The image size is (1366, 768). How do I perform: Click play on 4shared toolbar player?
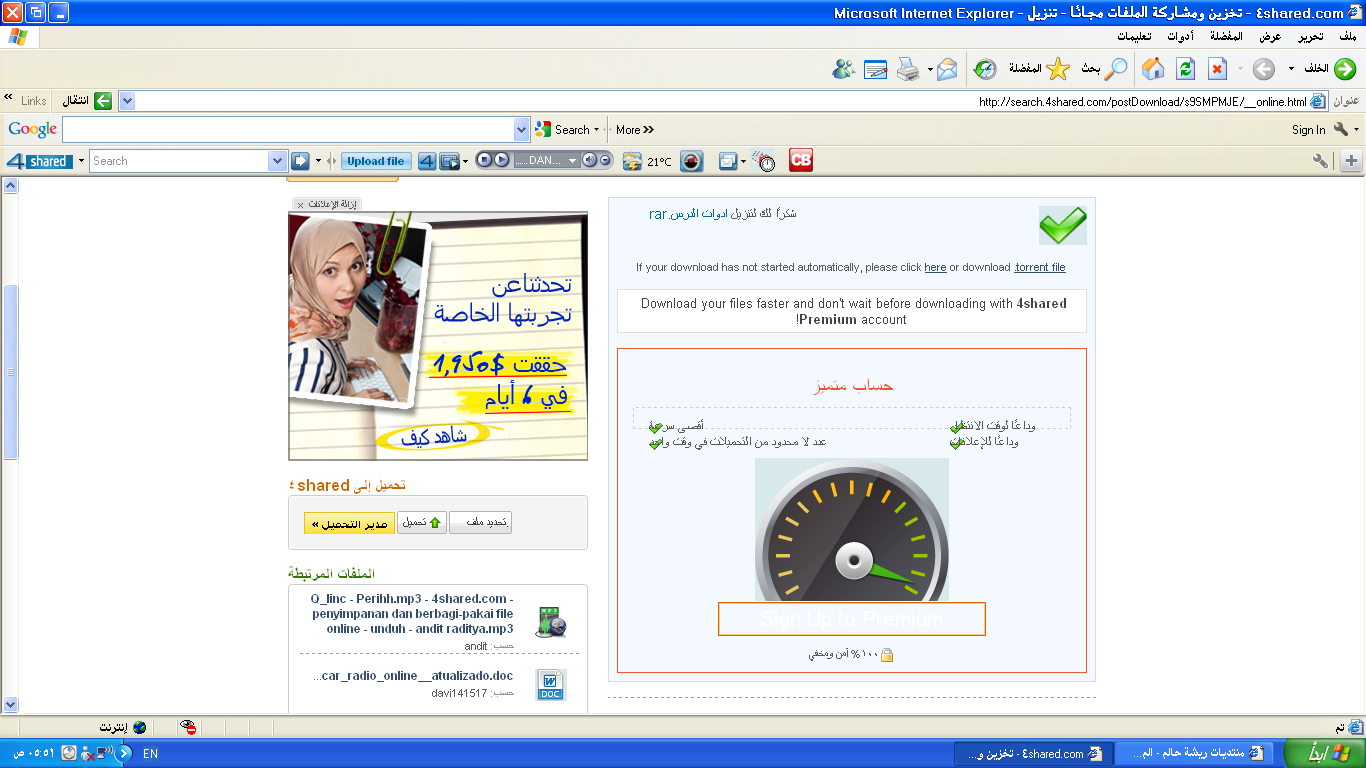[501, 160]
